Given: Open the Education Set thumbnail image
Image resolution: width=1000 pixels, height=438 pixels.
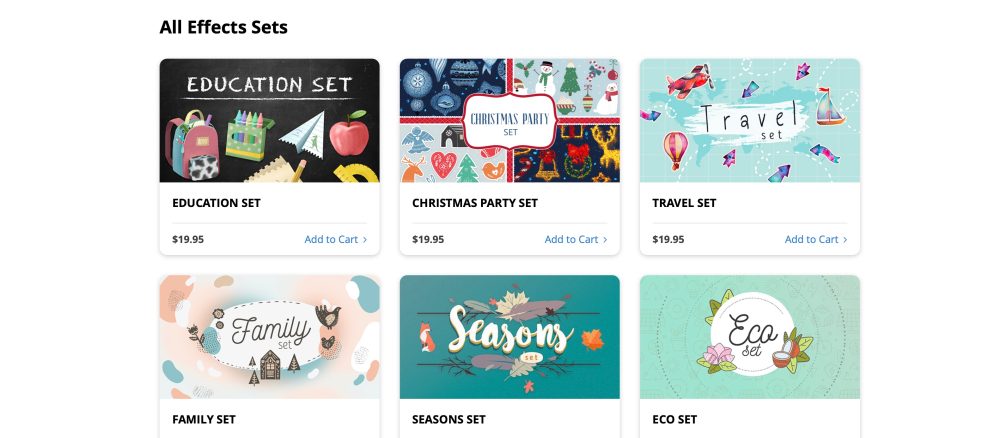Looking at the screenshot, I should pos(269,120).
